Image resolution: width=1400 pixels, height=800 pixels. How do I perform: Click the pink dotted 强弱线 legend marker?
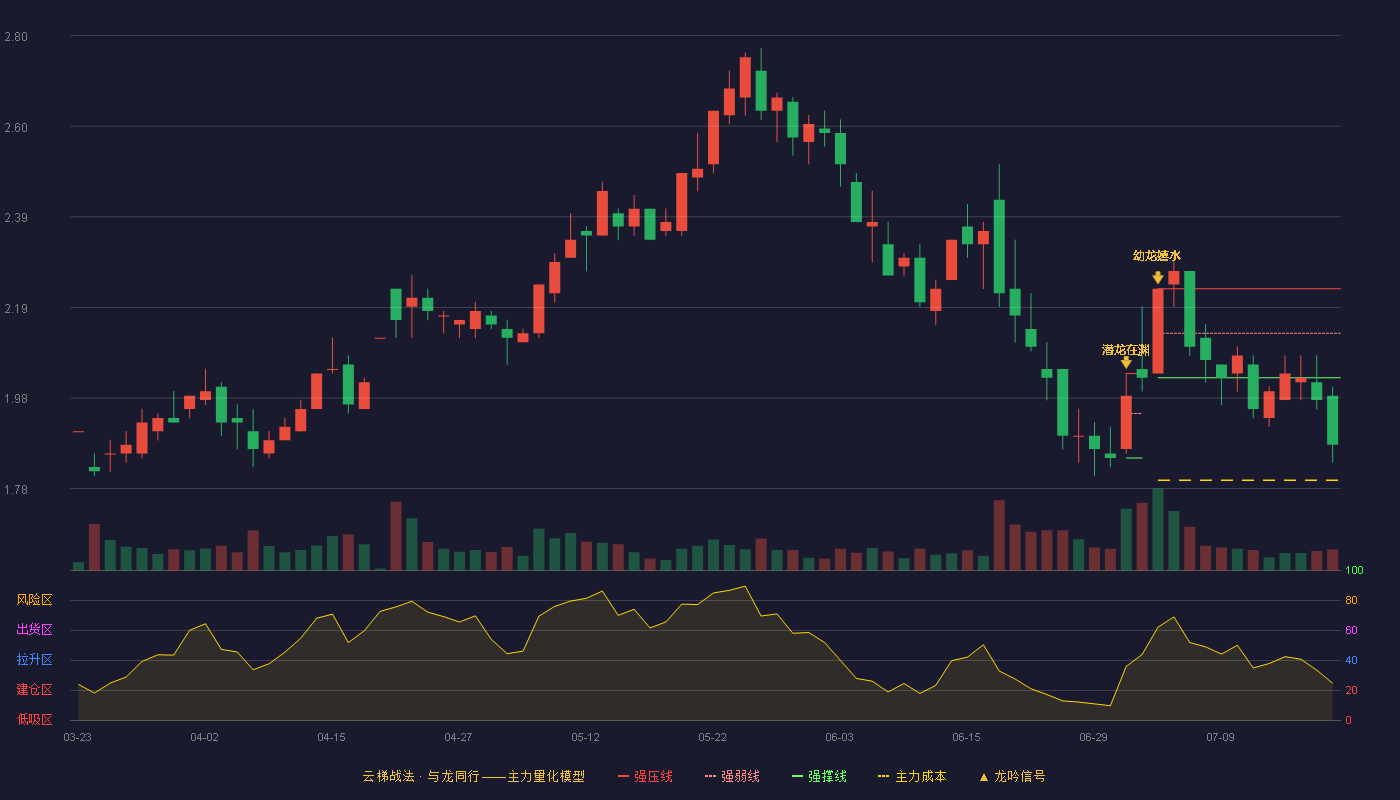(710, 776)
